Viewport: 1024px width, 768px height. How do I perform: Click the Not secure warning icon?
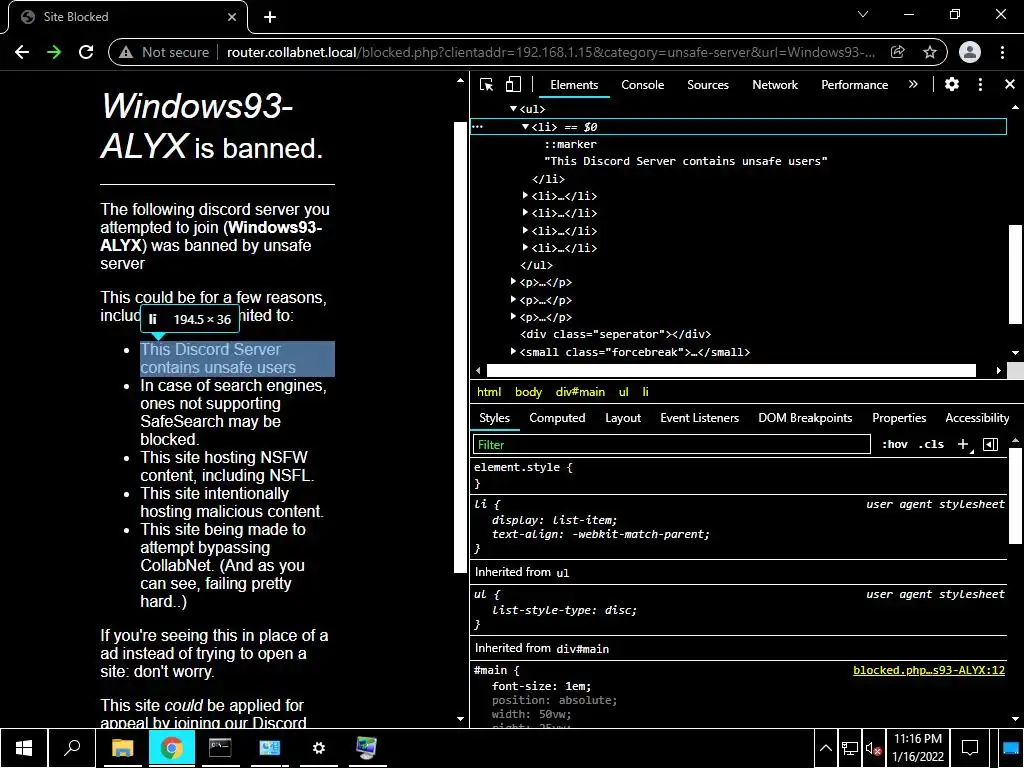pyautogui.click(x=126, y=52)
